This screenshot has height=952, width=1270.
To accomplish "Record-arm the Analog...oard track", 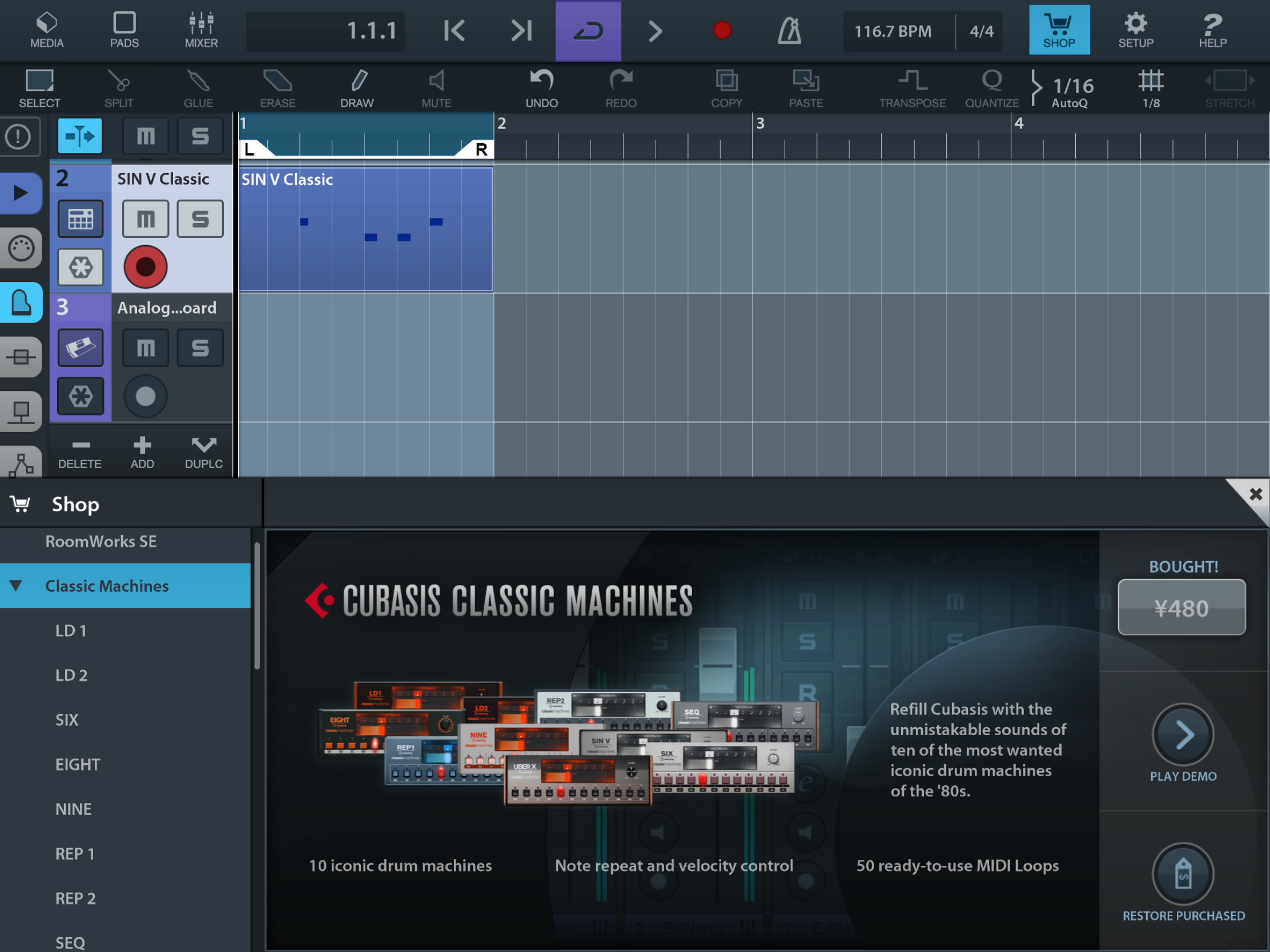I will pyautogui.click(x=145, y=396).
